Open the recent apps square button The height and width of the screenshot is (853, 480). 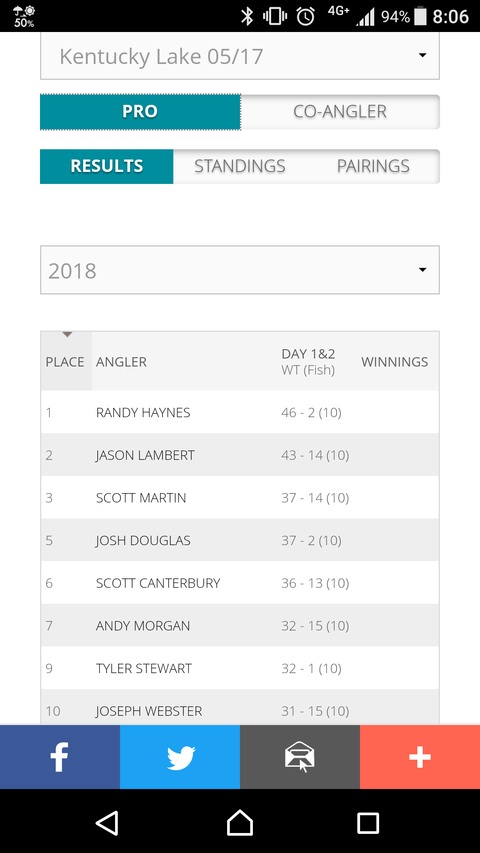coord(368,823)
